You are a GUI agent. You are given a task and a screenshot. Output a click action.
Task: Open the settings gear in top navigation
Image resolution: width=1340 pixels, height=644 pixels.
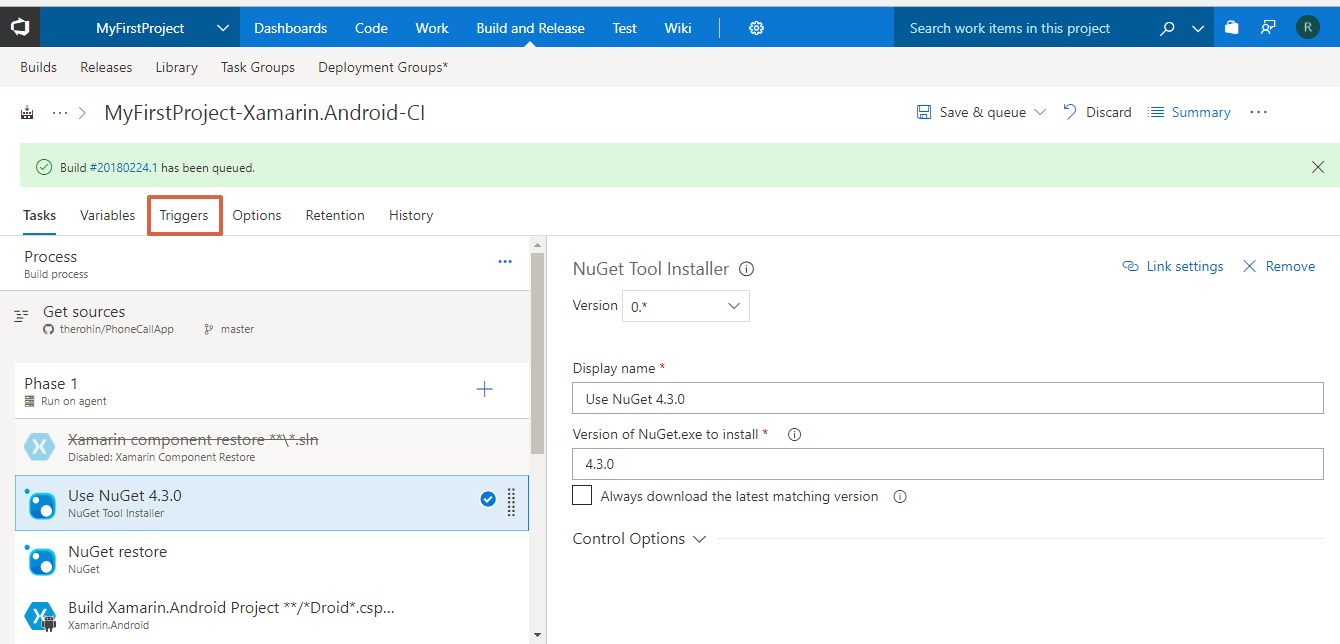tap(756, 28)
